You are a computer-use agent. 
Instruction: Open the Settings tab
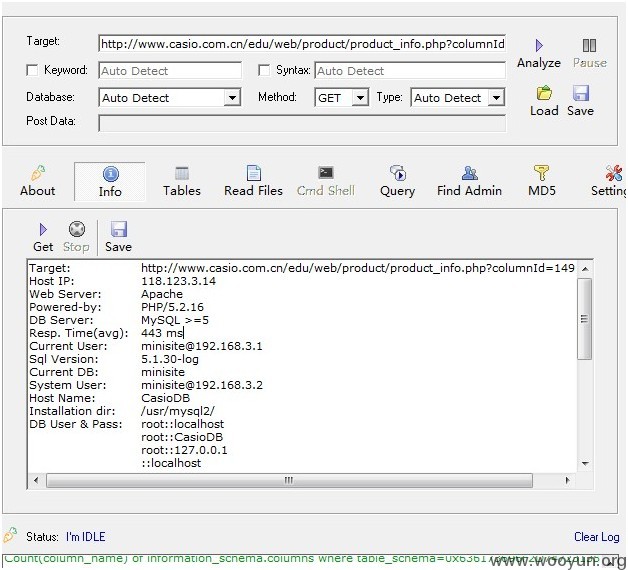click(609, 181)
